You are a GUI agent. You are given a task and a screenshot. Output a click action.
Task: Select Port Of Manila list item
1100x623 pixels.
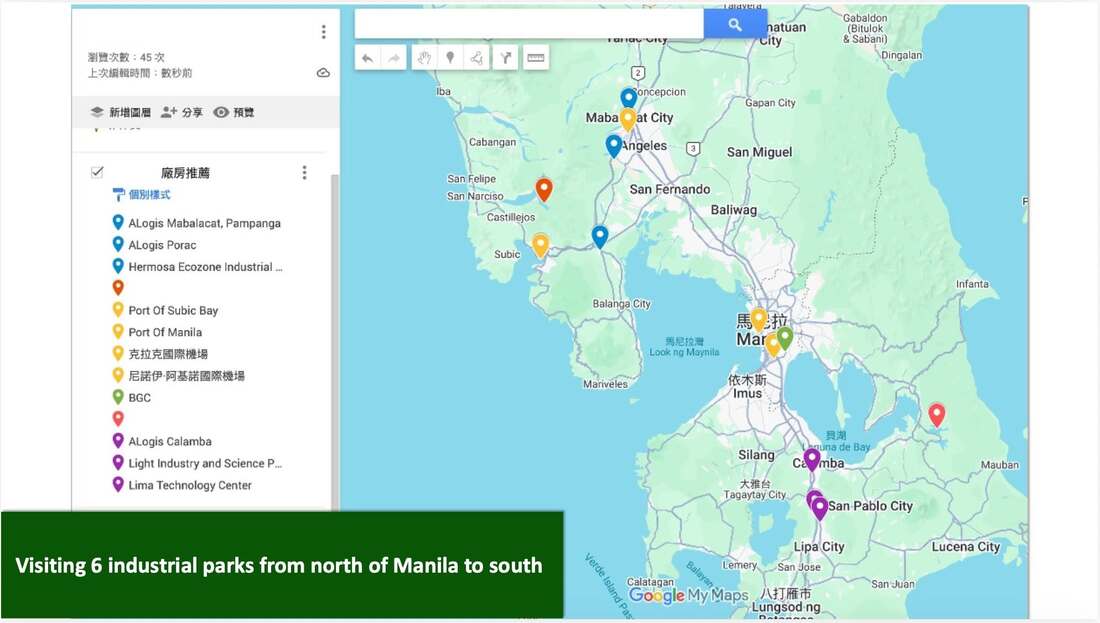pyautogui.click(x=157, y=332)
